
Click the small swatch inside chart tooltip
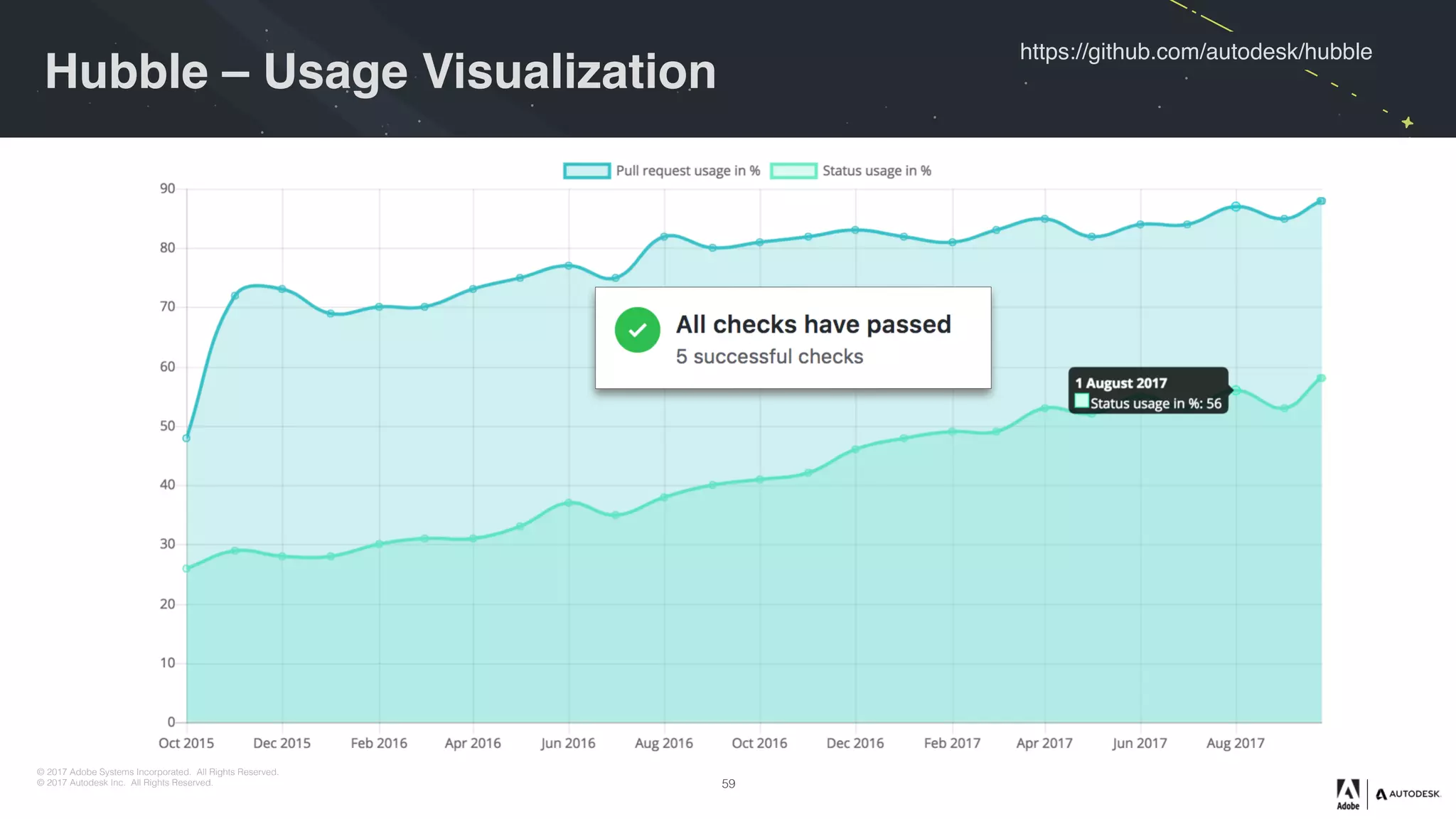tap(1081, 402)
